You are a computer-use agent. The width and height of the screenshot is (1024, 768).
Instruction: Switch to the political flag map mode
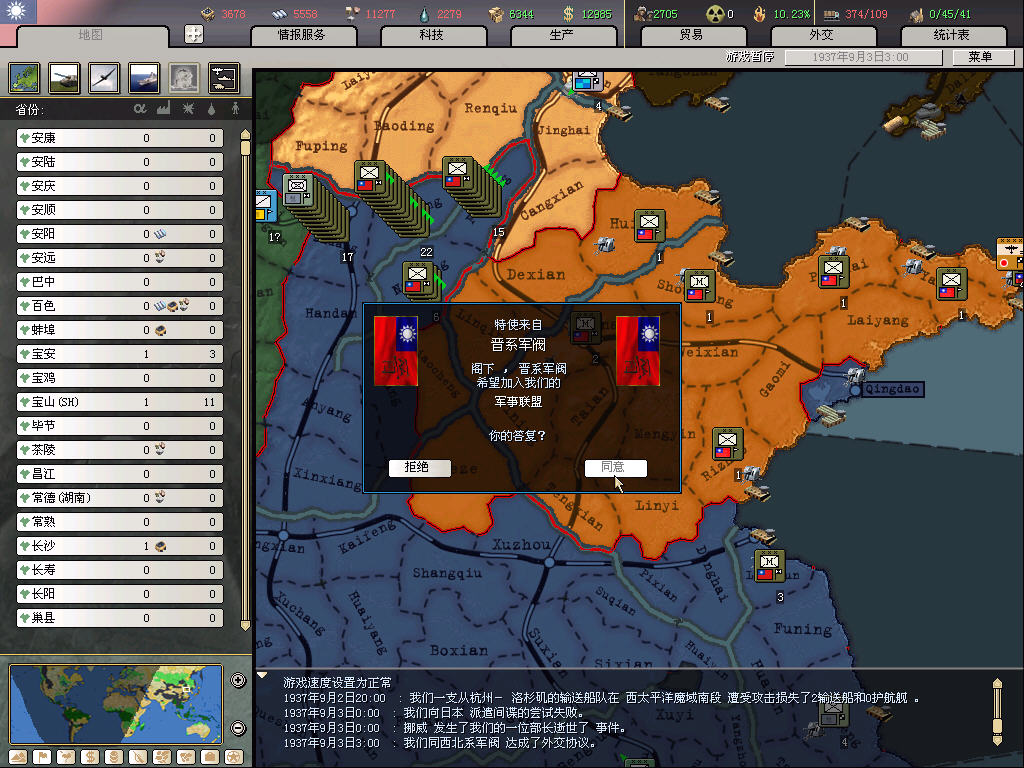(43, 757)
